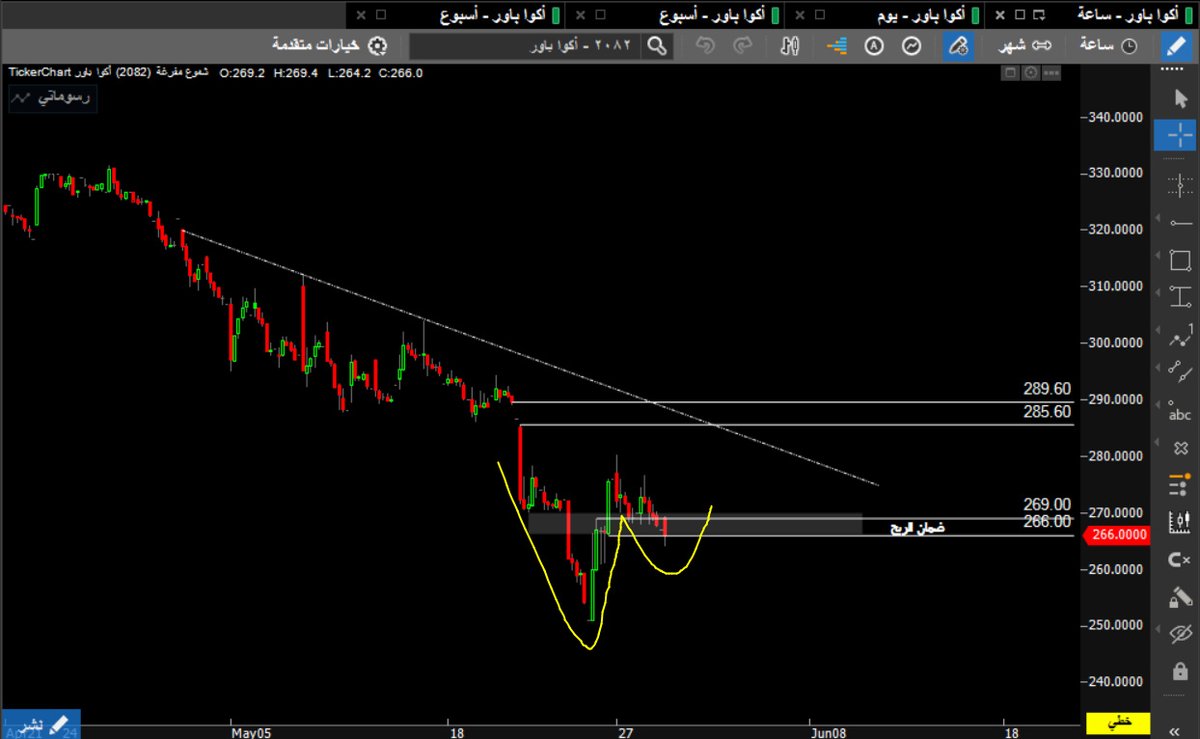The height and width of the screenshot is (739, 1200).
Task: Click the 289.60 line label
Action: (1047, 389)
